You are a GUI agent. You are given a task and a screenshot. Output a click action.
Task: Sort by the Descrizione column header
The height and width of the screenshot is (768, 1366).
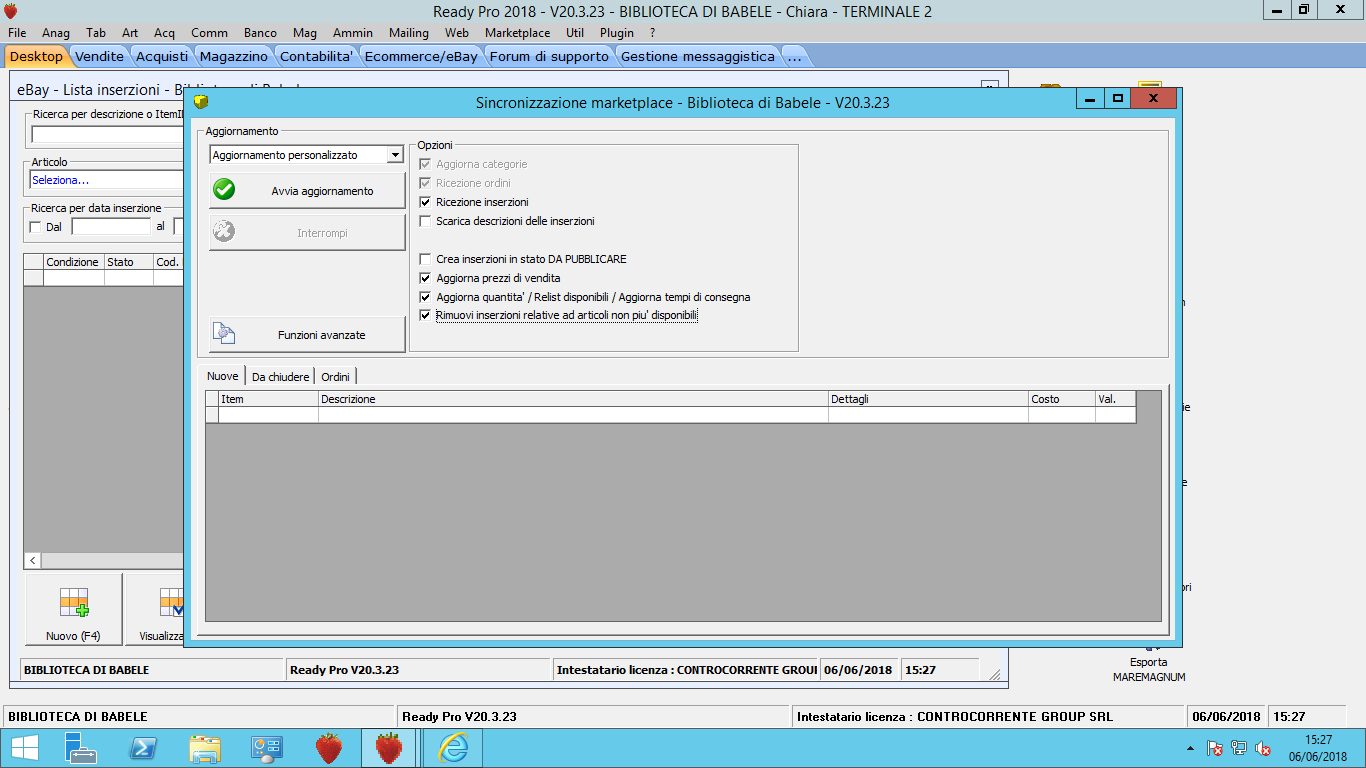(x=573, y=399)
